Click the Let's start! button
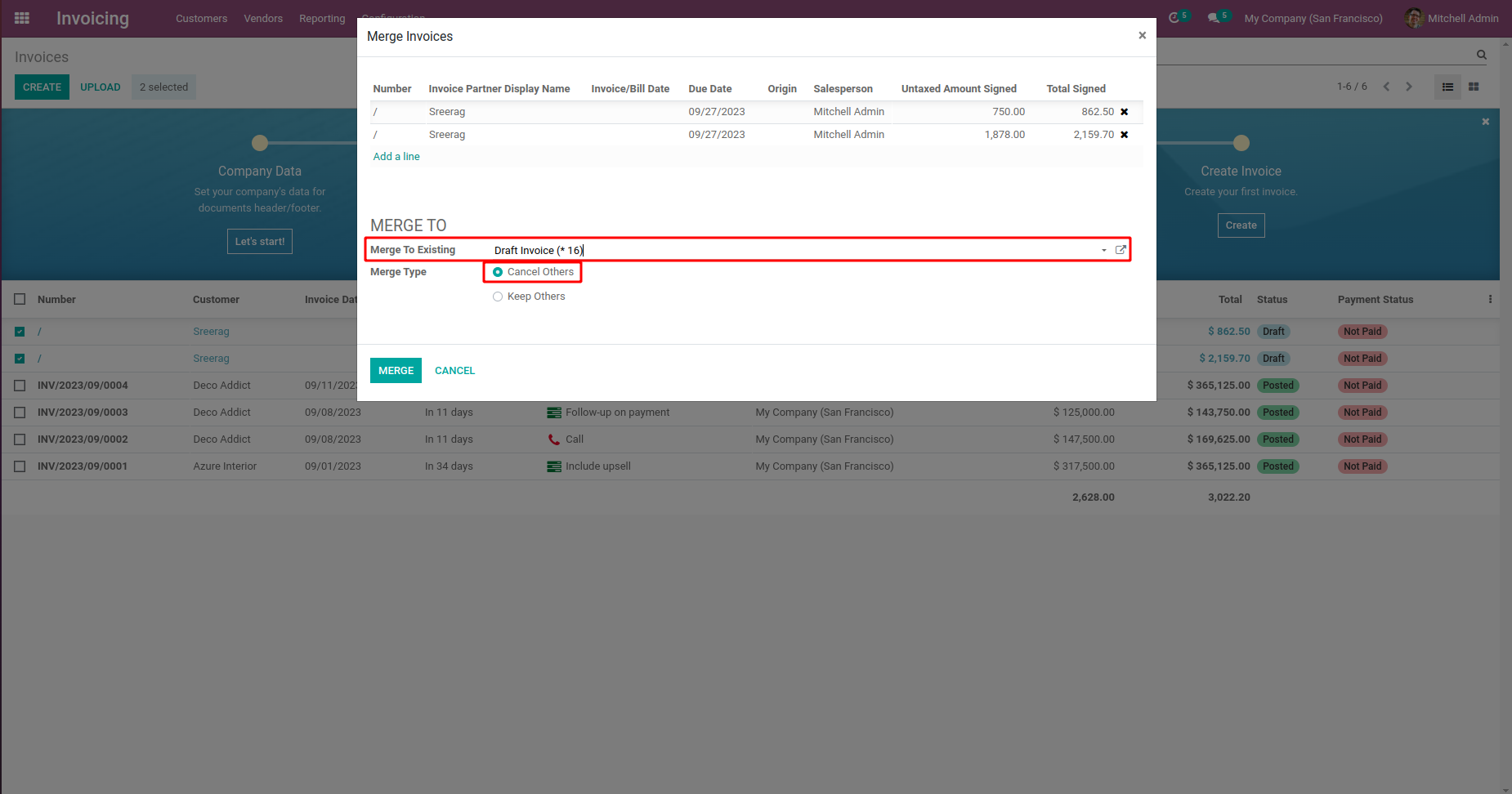This screenshot has width=1512, height=794. point(260,242)
